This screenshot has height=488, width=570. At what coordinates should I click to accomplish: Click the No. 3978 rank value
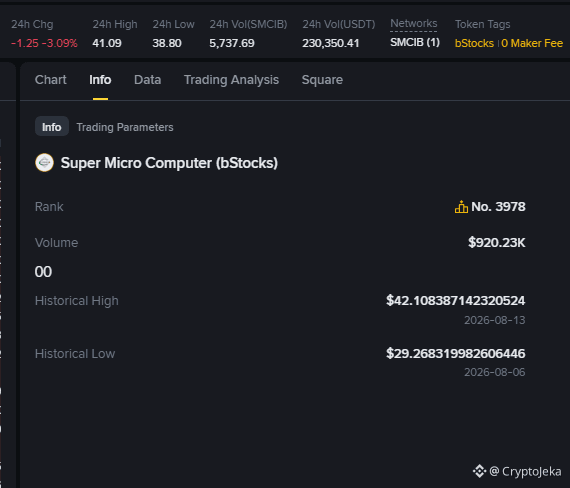[498, 207]
